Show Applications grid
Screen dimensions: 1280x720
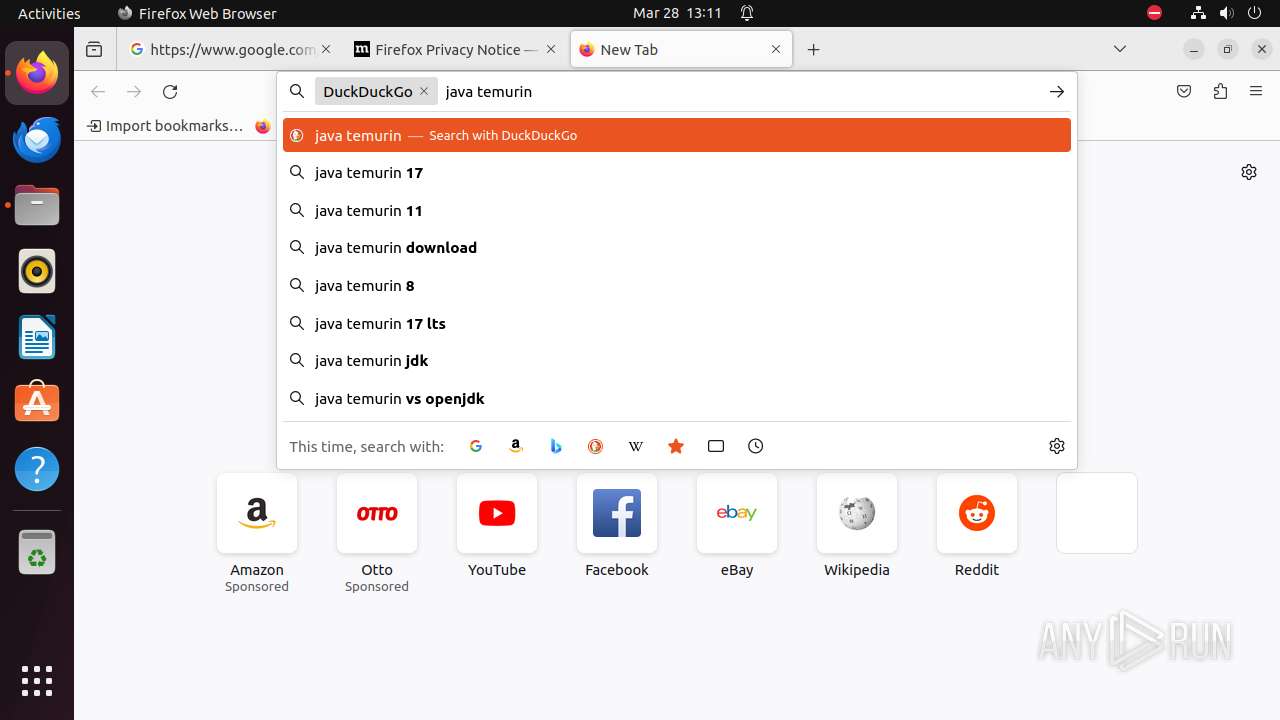pos(37,680)
